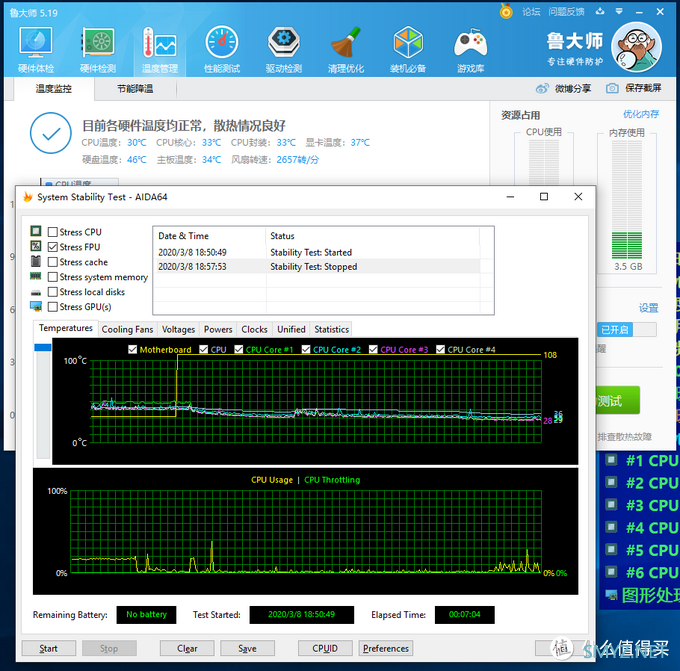
Task: Switch to the Cooling Fans tab
Action: [128, 330]
